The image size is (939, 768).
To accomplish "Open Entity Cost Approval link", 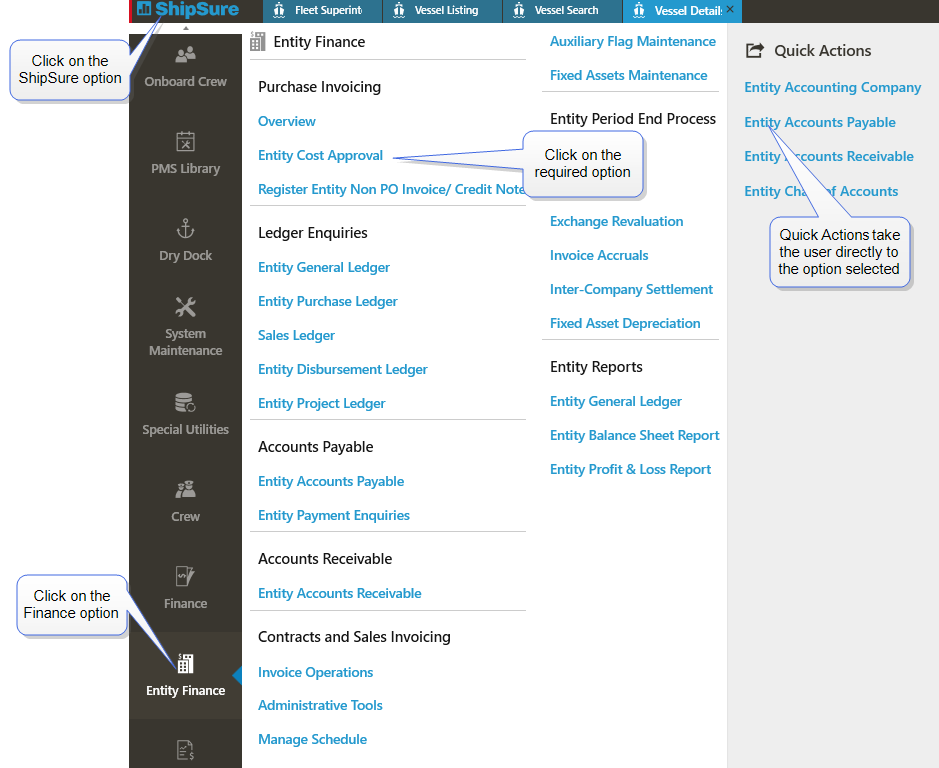I will 320,155.
